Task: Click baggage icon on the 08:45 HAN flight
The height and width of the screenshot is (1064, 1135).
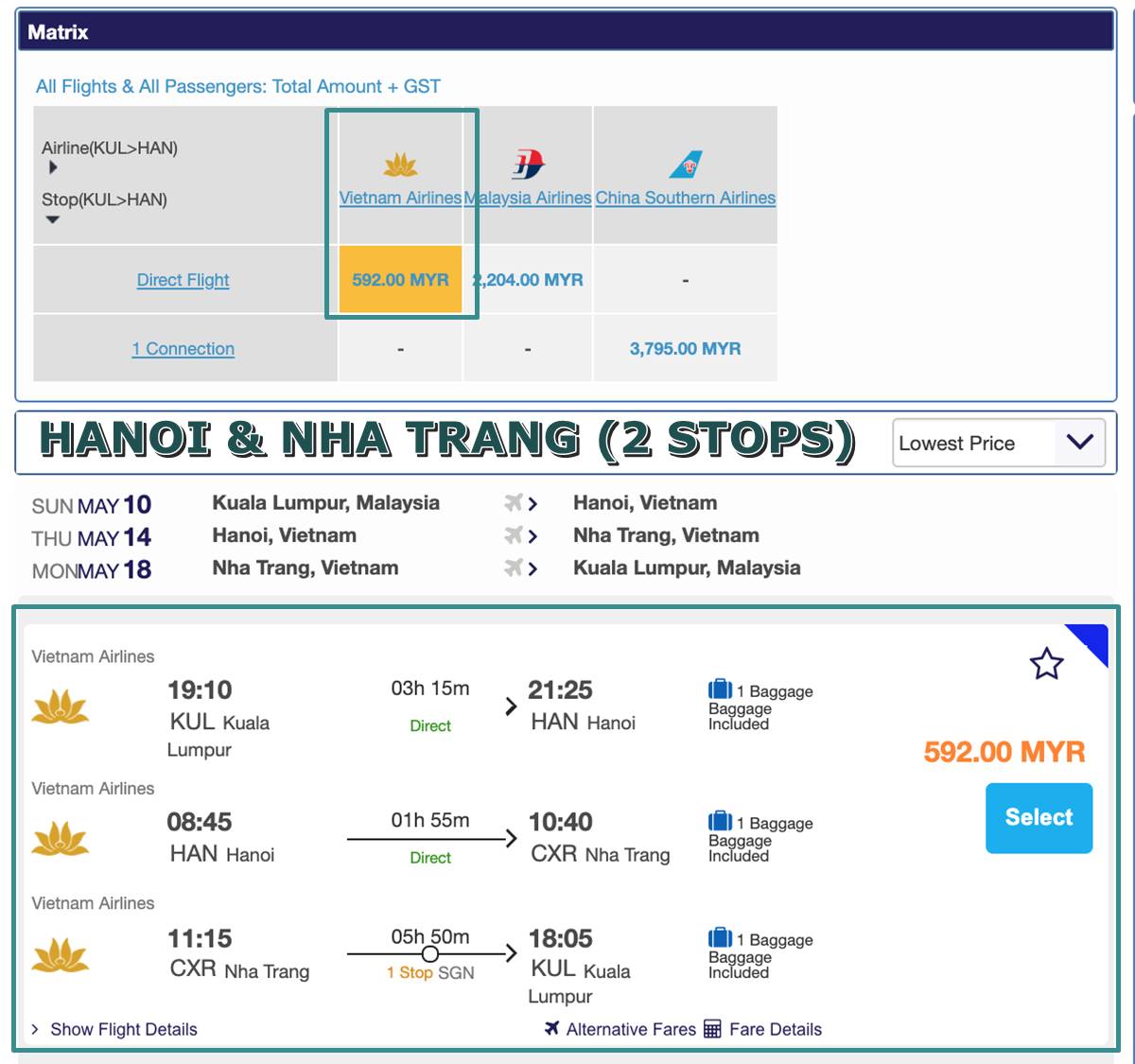Action: tap(720, 821)
